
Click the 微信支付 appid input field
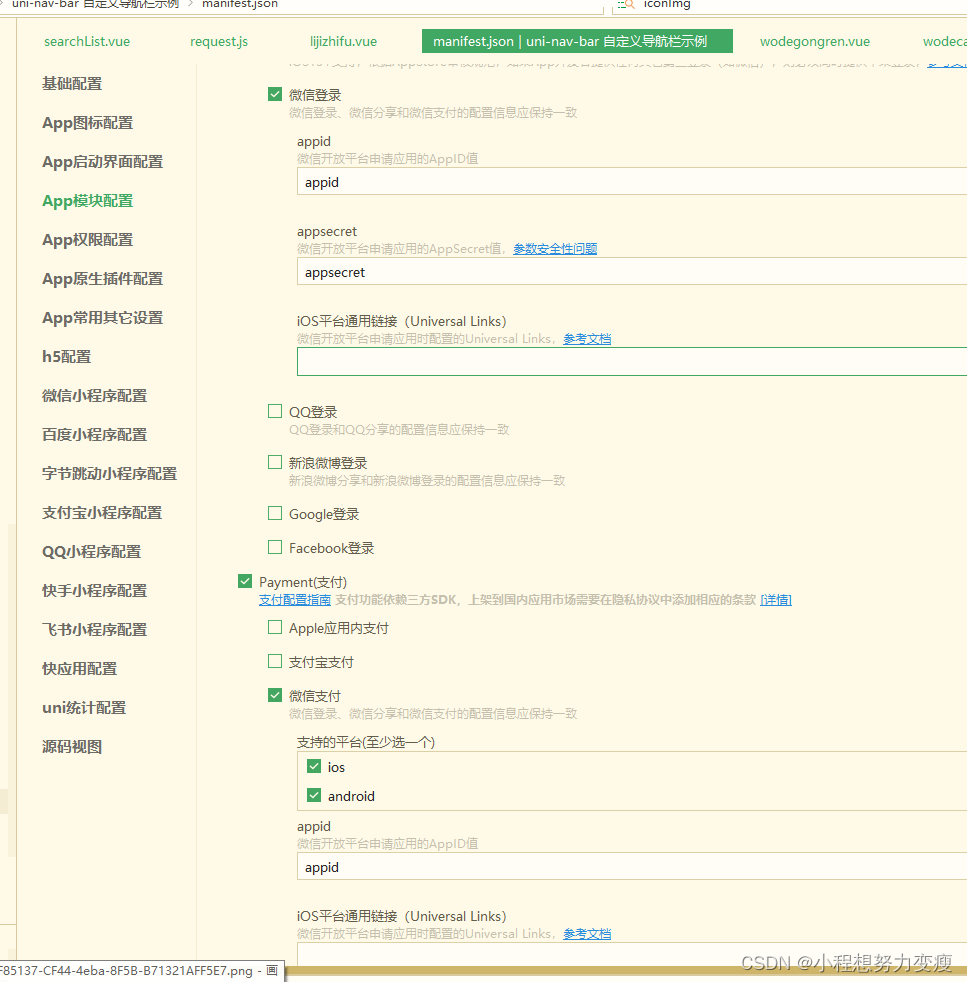[x=632, y=866]
